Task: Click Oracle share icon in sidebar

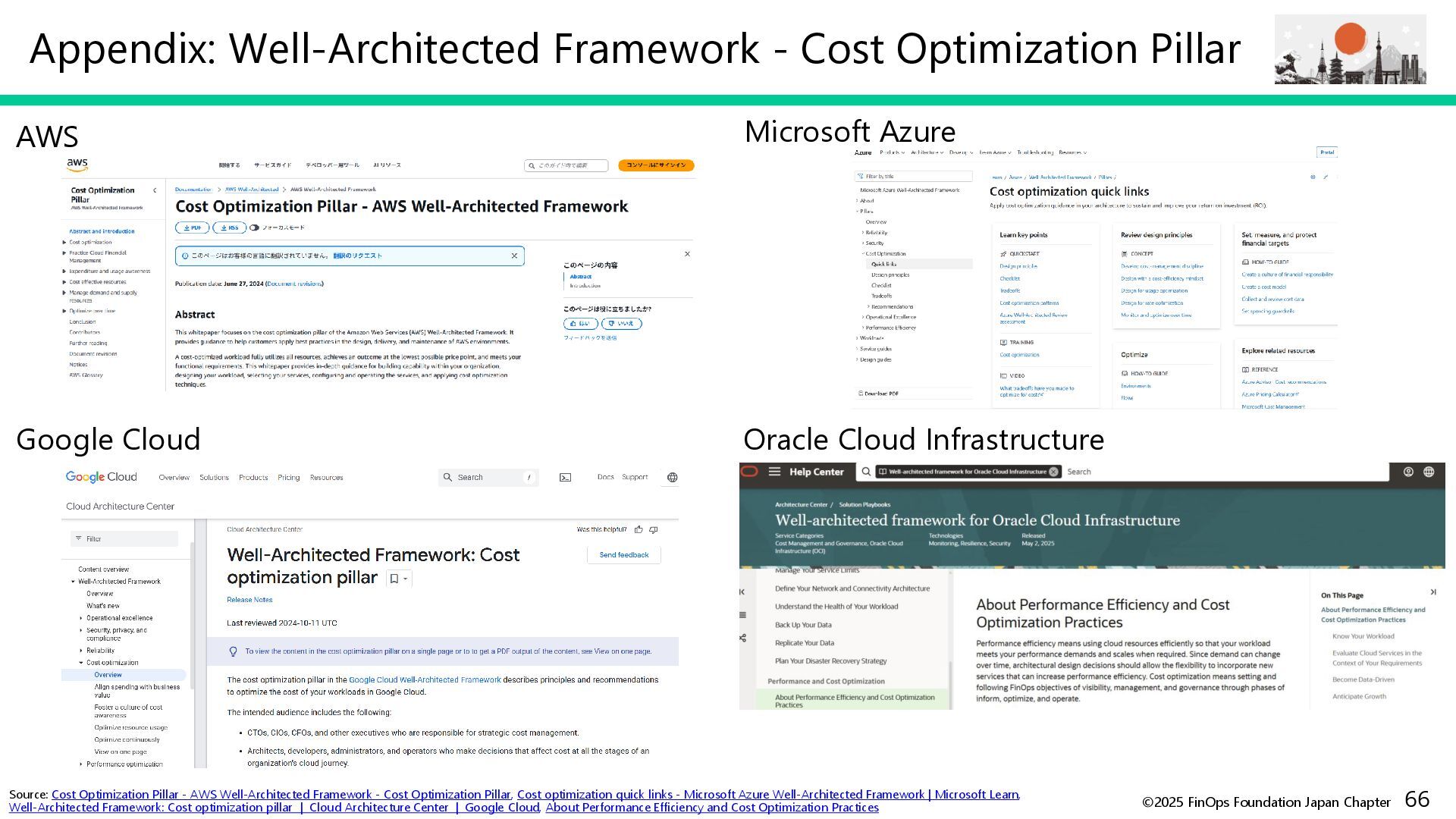Action: pyautogui.click(x=742, y=638)
